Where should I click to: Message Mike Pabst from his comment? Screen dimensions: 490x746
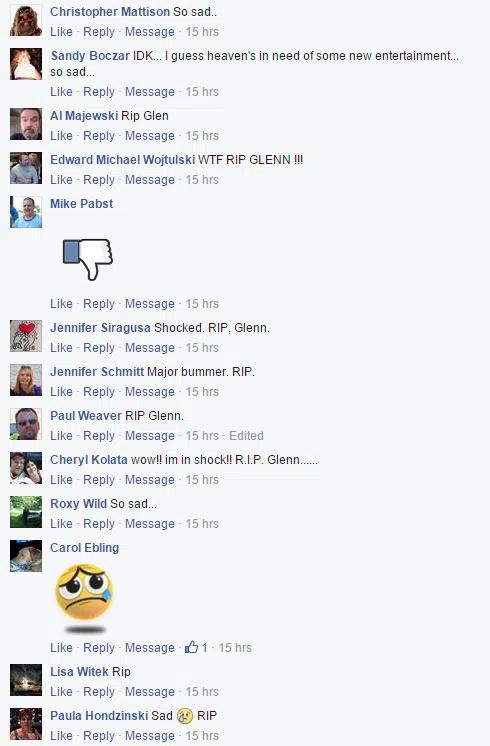pyautogui.click(x=150, y=304)
